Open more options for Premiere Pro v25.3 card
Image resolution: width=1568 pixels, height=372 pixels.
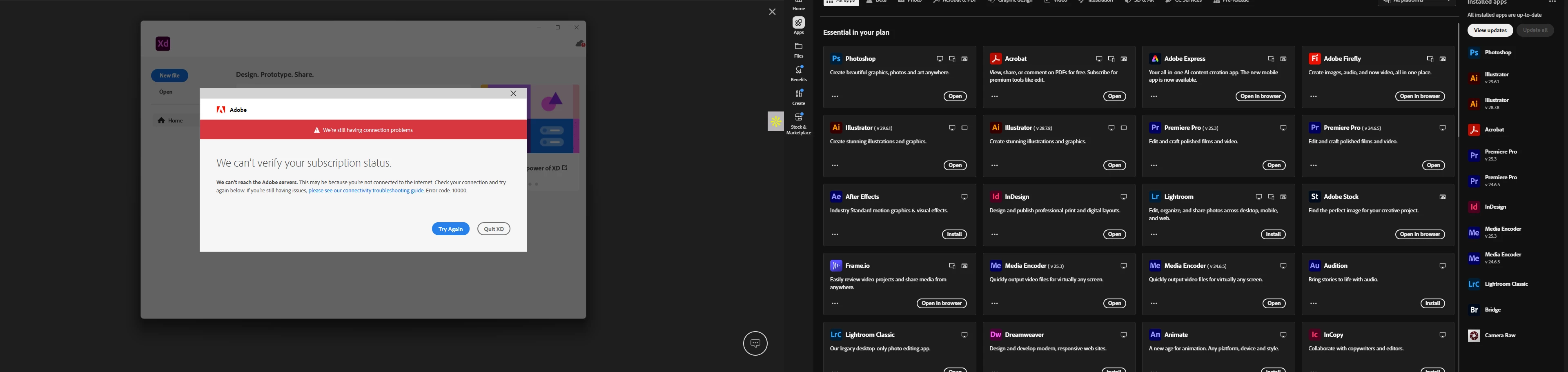[x=1154, y=166]
